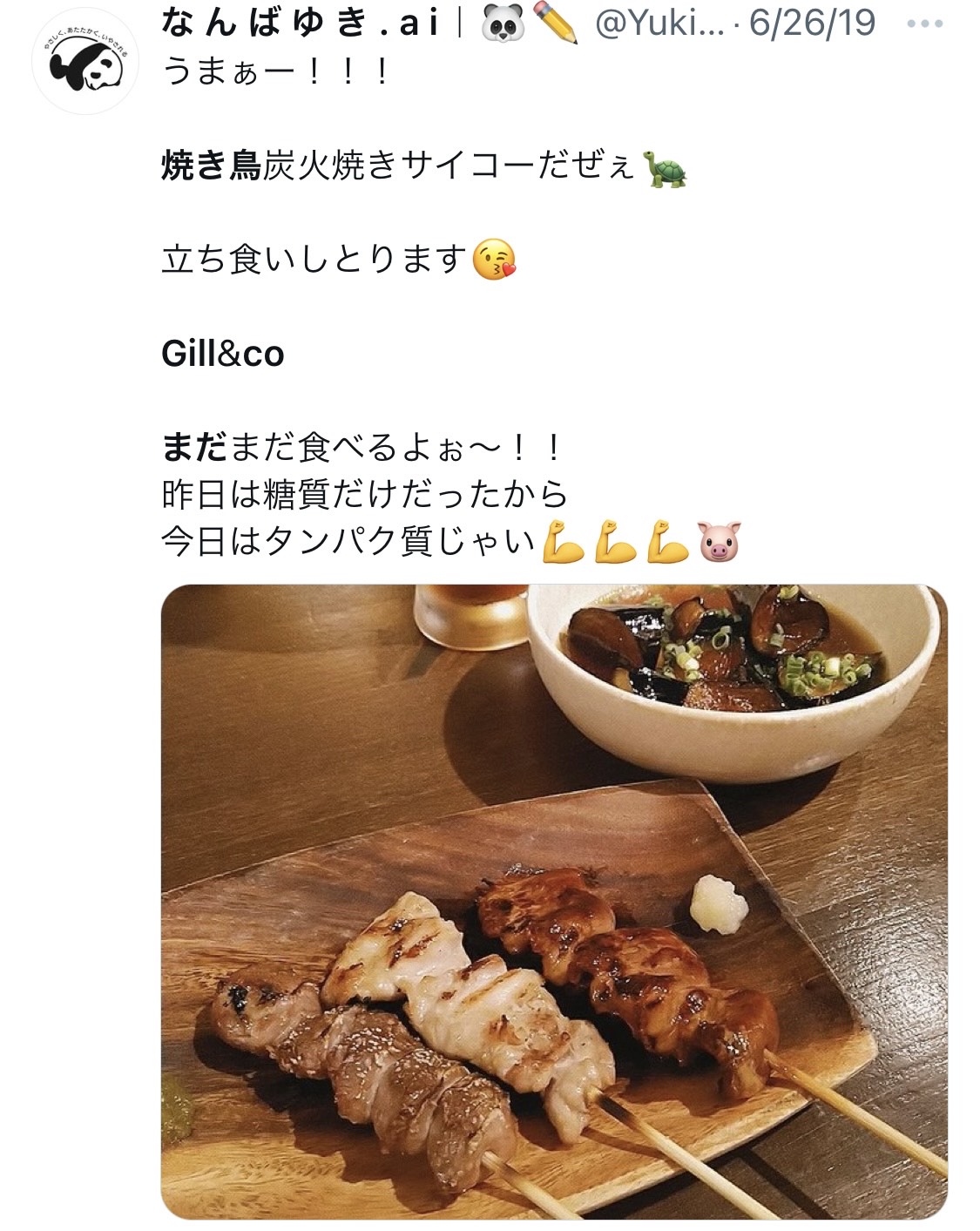Screen dimensions: 980x1231
Task: Open the three-dot tweet options menu
Action: point(924,24)
